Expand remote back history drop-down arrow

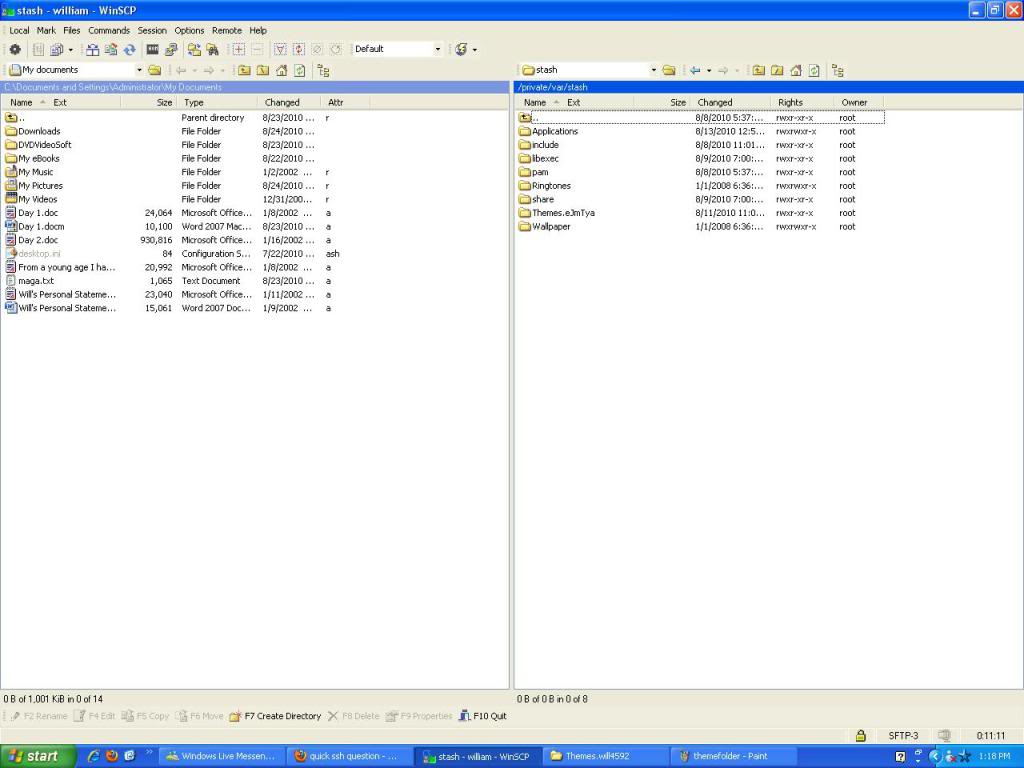709,70
